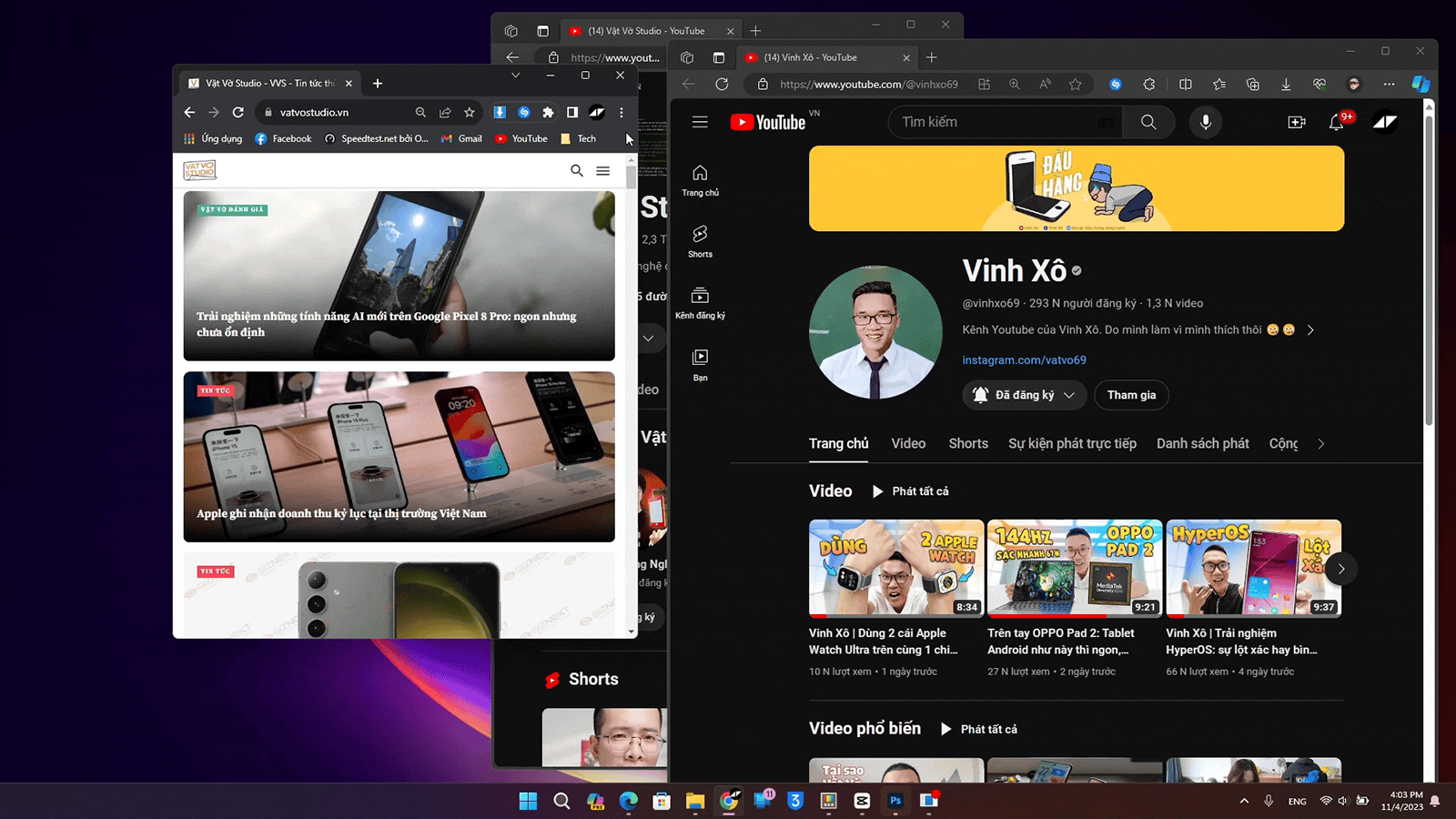1456x819 pixels.
Task: Select the Shorts tab on Vinh Xô channel
Action: coord(968,443)
